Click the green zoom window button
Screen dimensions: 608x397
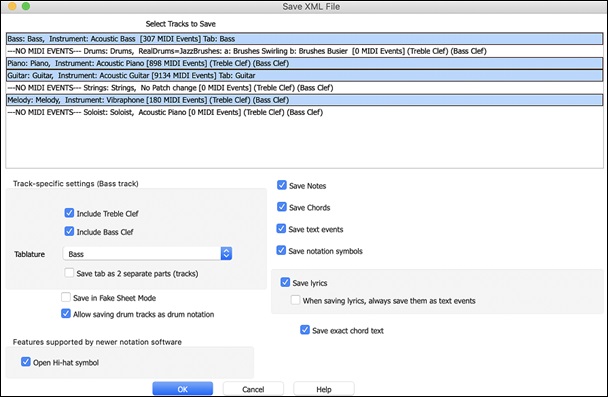26,6
